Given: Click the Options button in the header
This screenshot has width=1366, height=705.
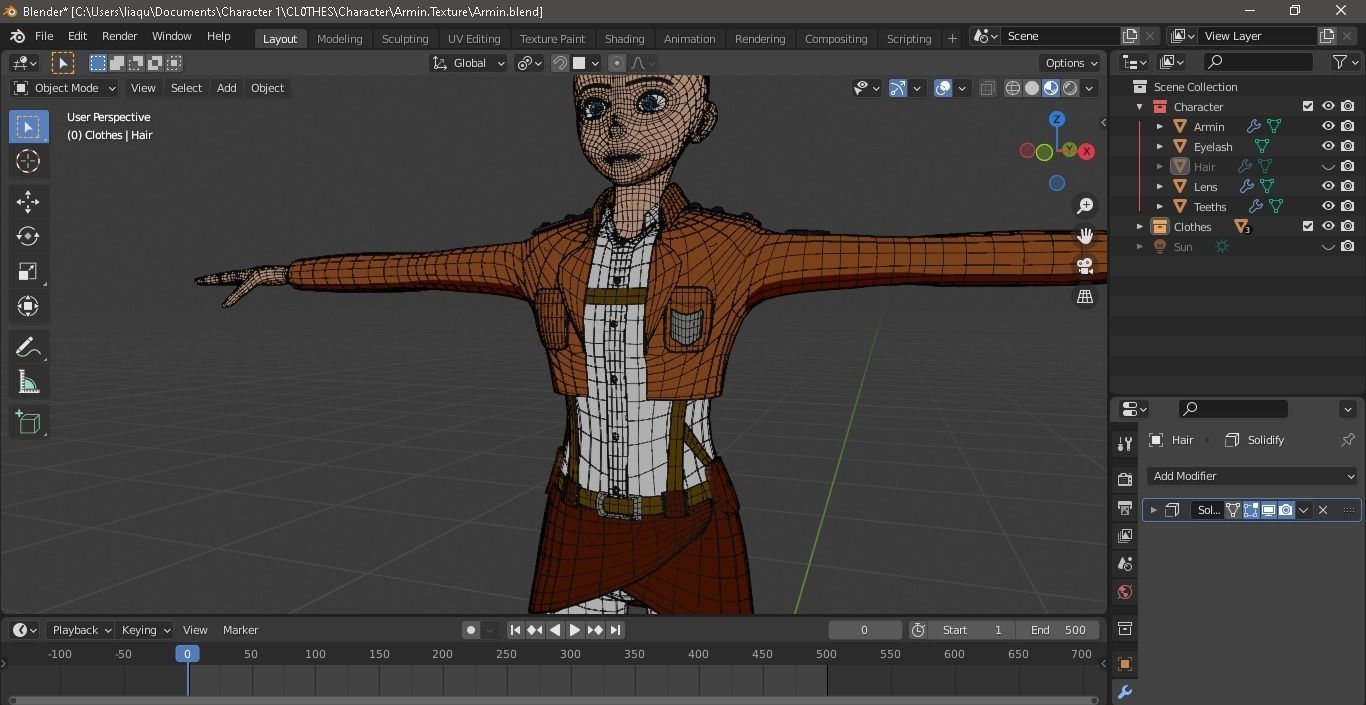Looking at the screenshot, I should click(1069, 62).
